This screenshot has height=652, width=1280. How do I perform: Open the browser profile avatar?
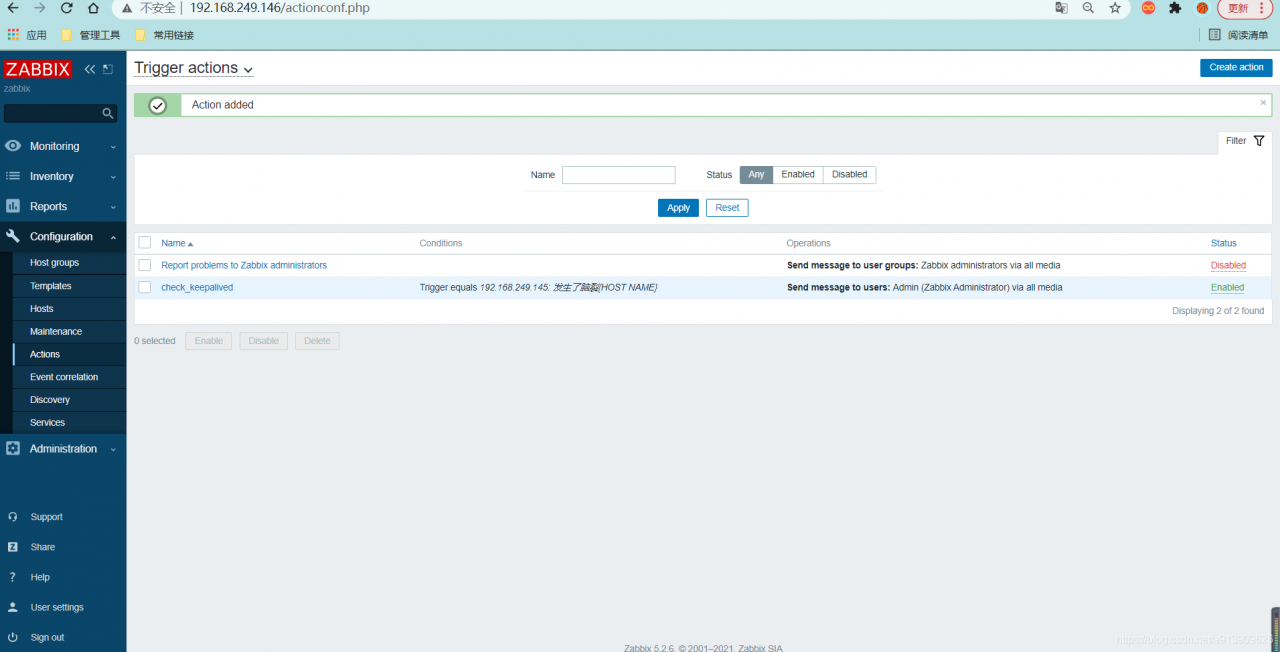[1202, 8]
